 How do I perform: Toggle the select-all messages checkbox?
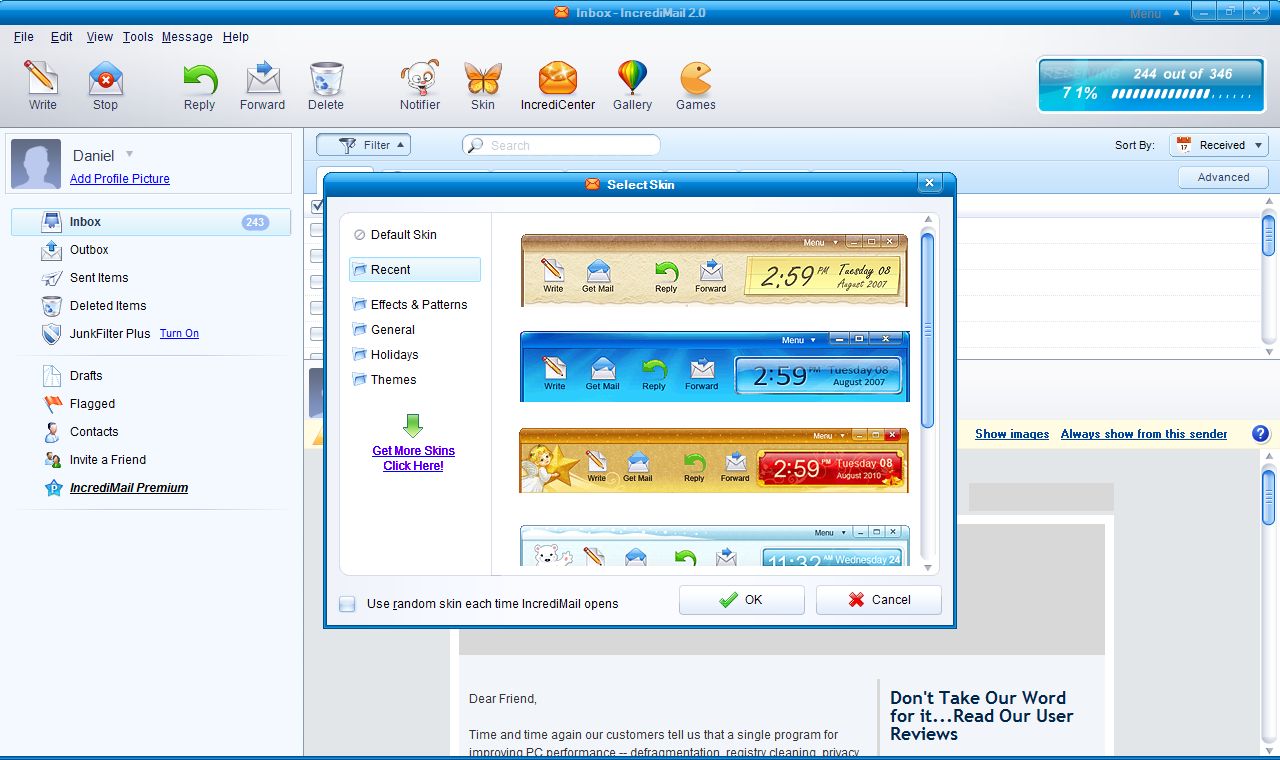(317, 206)
